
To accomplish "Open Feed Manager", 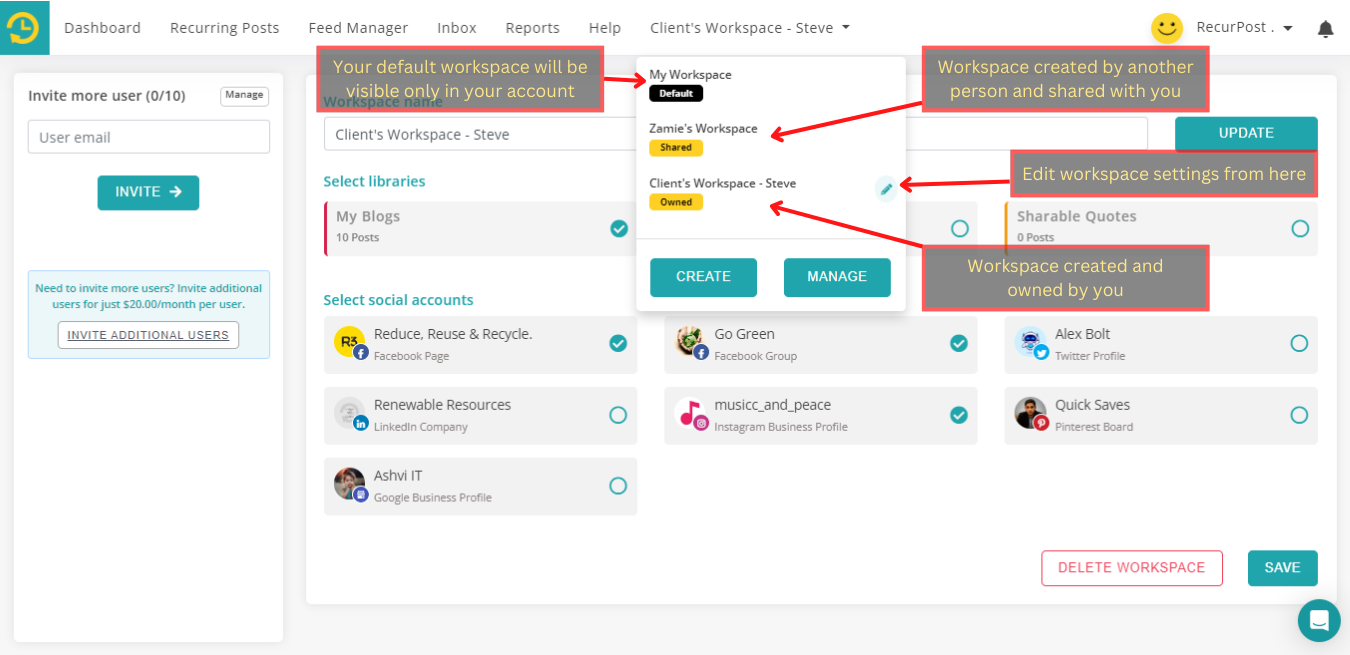I will [x=358, y=28].
